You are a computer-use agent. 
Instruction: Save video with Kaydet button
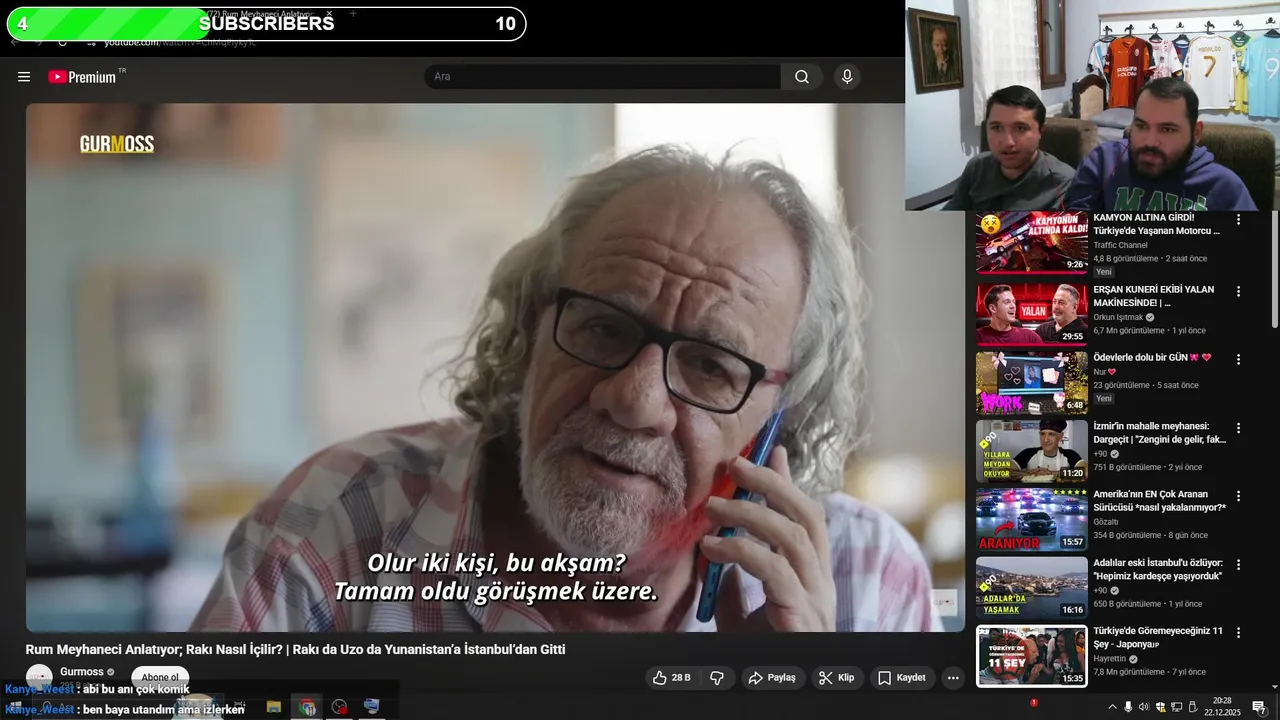902,678
